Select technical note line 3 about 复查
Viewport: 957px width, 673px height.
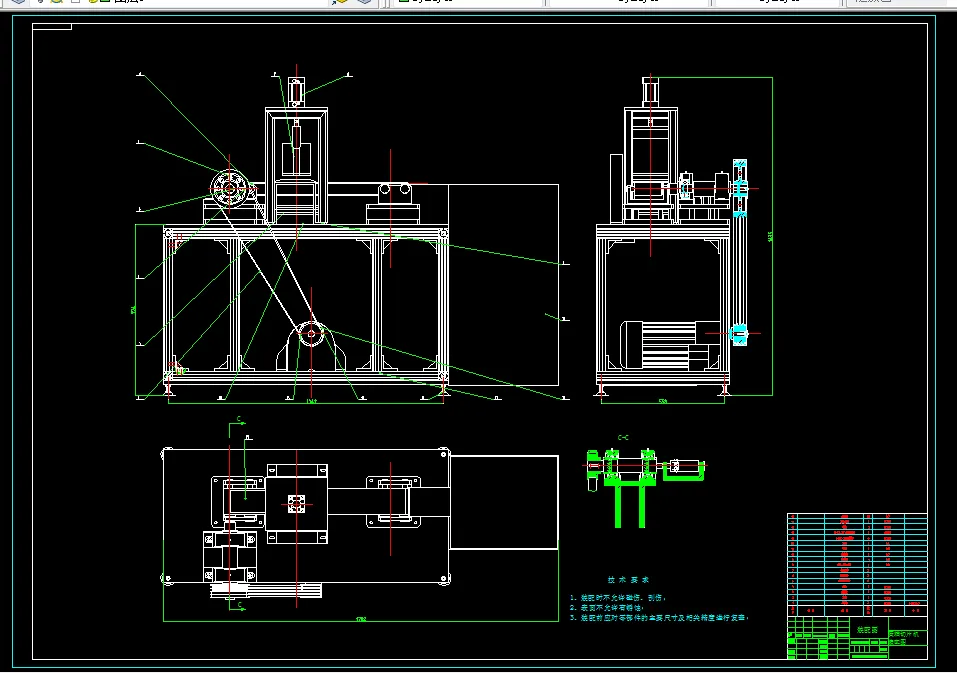pyautogui.click(x=659, y=618)
